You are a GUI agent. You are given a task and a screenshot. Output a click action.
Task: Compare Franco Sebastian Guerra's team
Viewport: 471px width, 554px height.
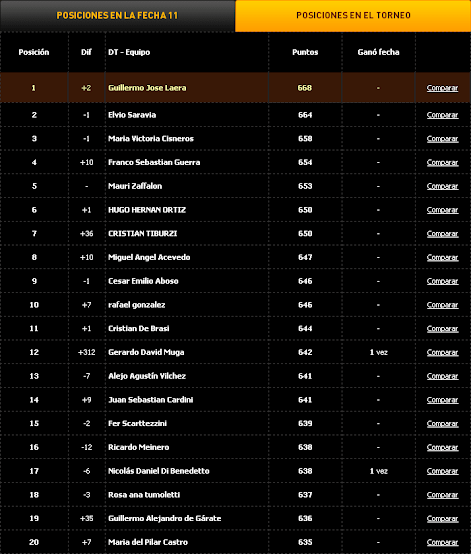point(442,163)
